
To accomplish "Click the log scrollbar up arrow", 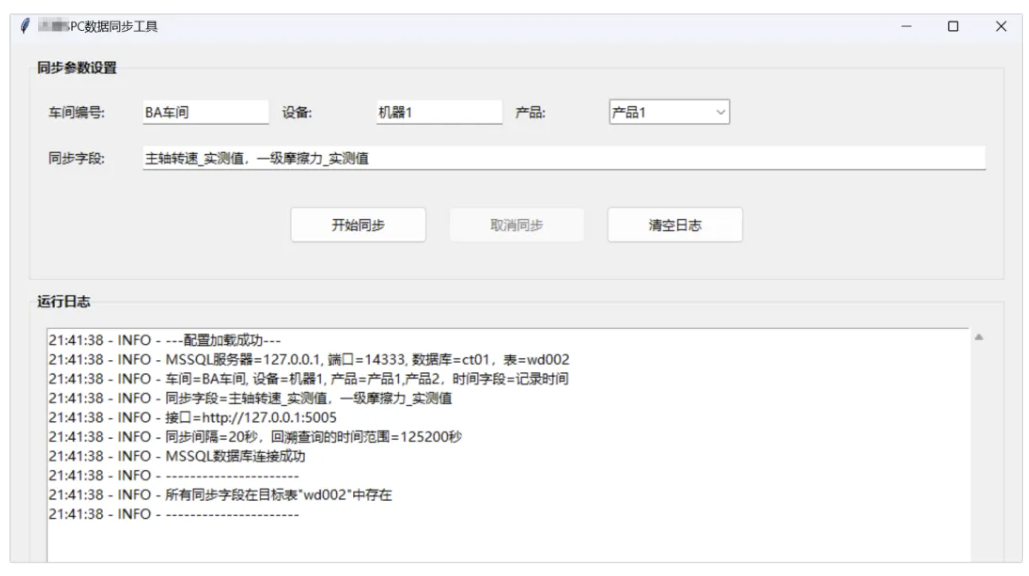I will (x=979, y=337).
